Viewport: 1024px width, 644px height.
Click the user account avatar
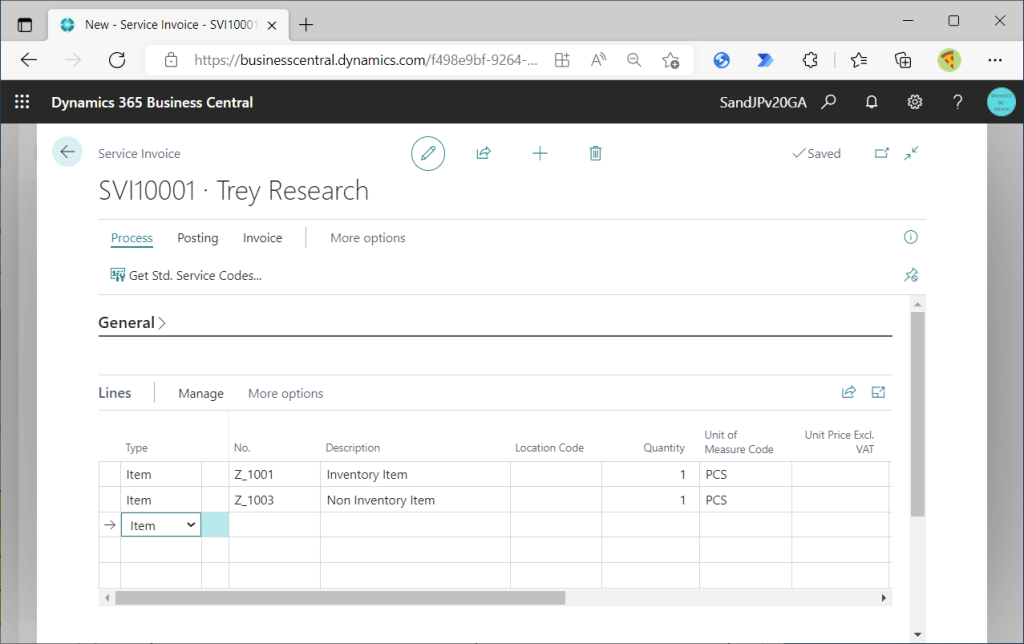pyautogui.click(x=1001, y=102)
